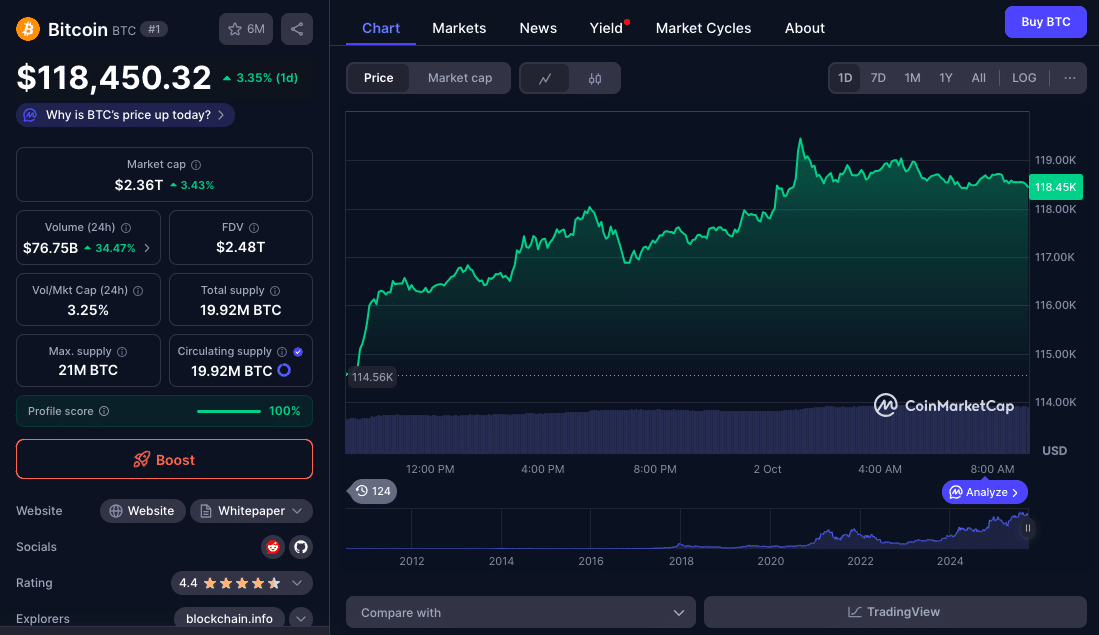
Task: Select the 1D time range
Action: [x=845, y=78]
